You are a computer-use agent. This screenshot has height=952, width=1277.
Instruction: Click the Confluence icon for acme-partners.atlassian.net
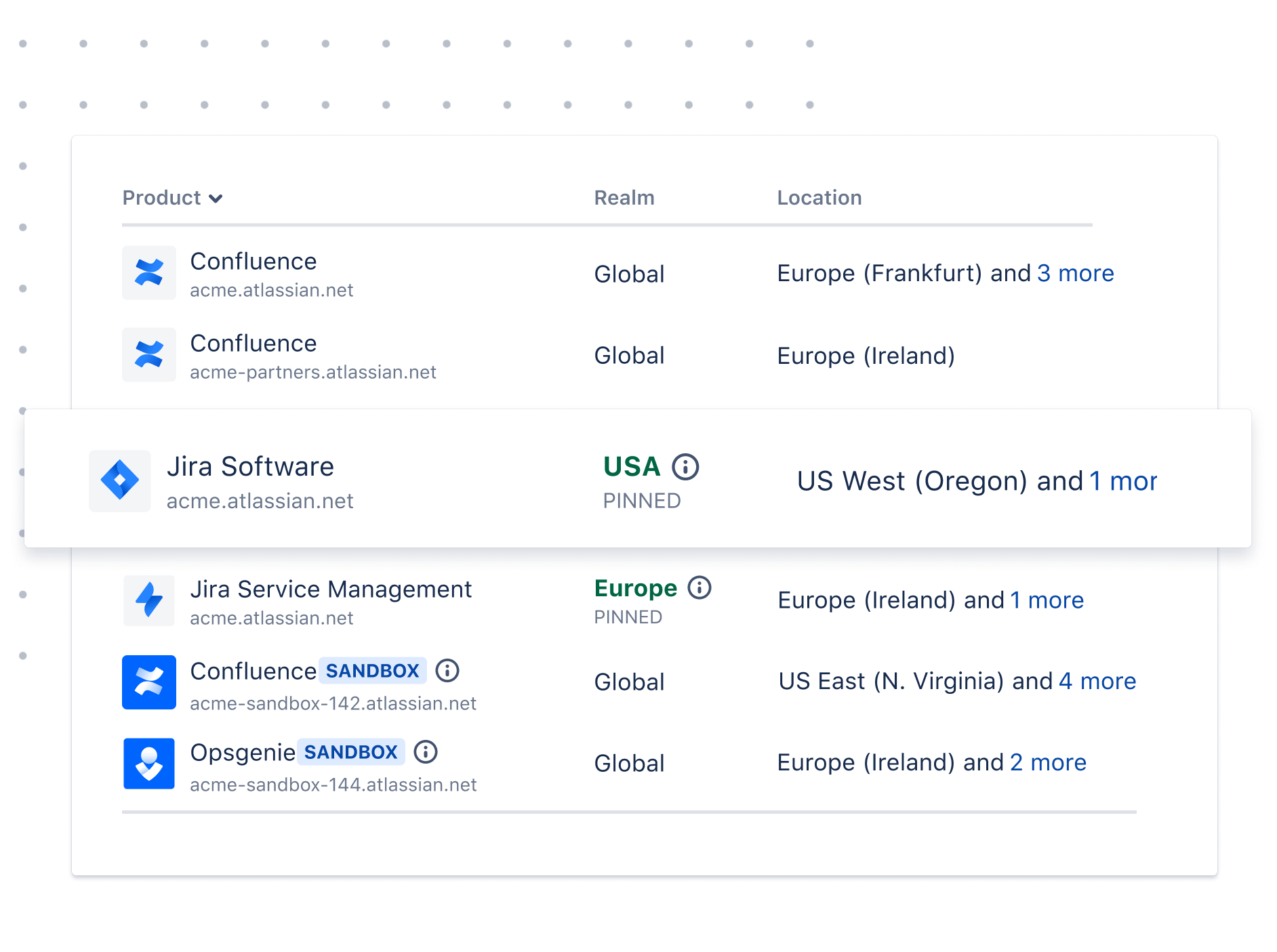coord(149,355)
